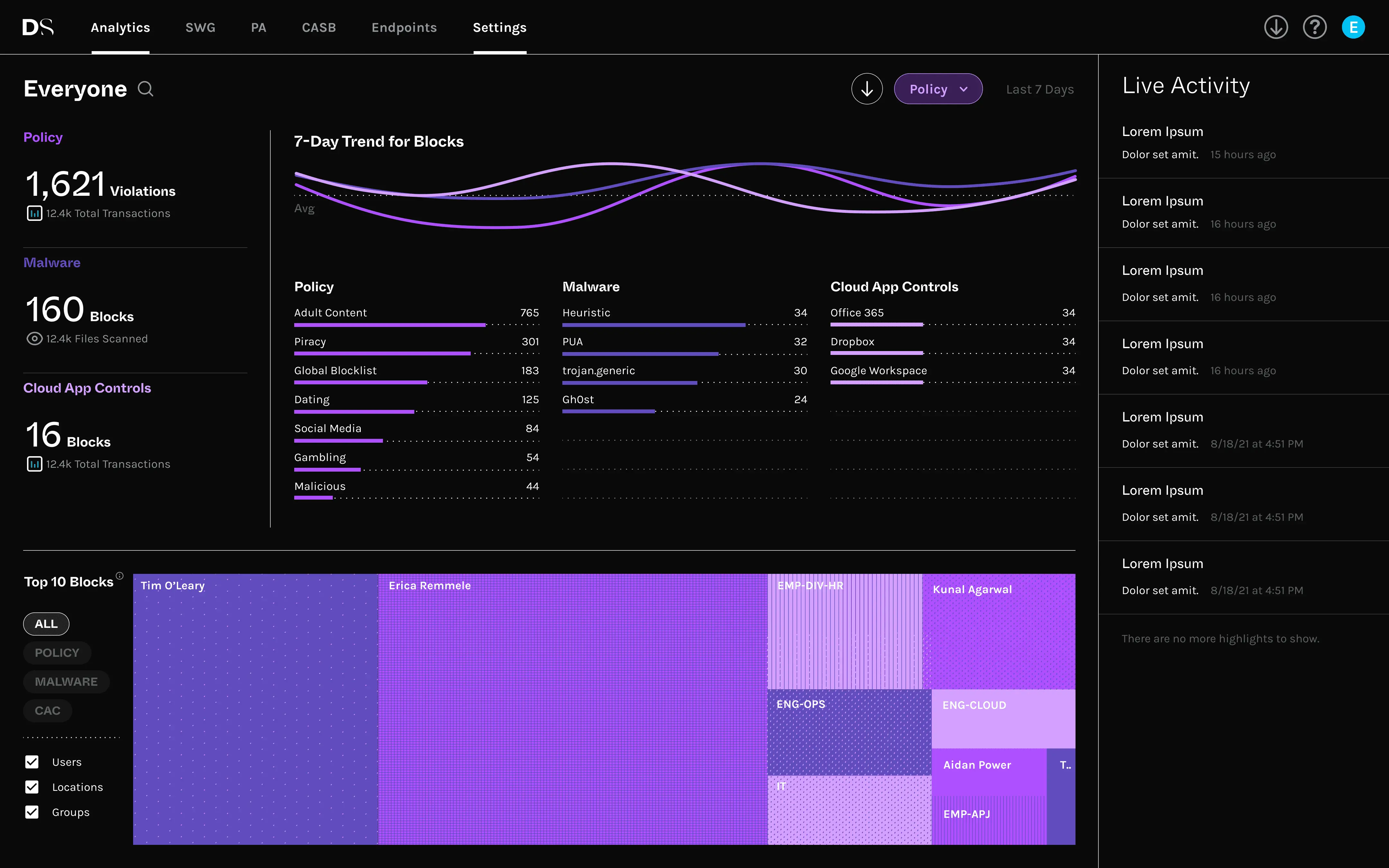Viewport: 1389px width, 868px height.
Task: Select EMP-APJ treemap block
Action: pyautogui.click(x=989, y=820)
